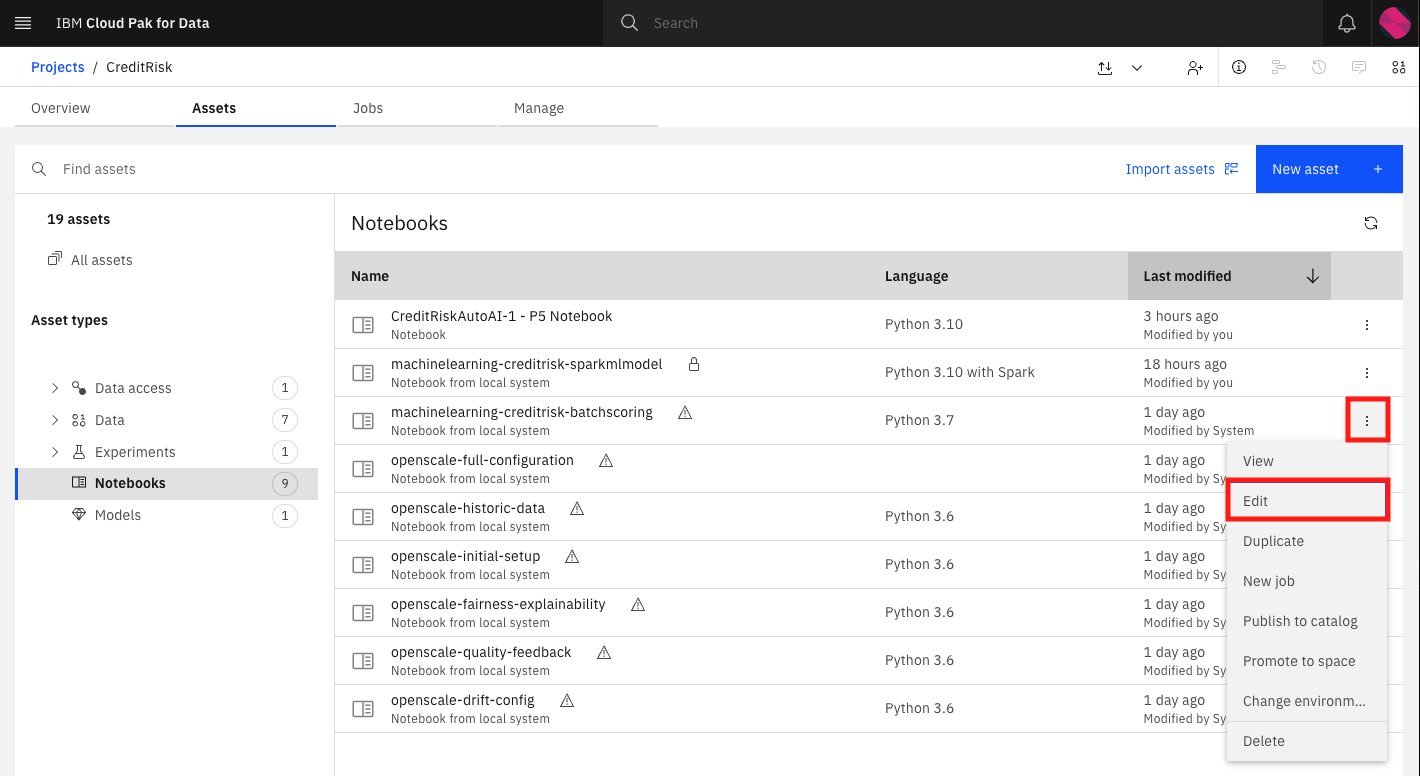Open the project history icon
Image resolution: width=1420 pixels, height=776 pixels.
pos(1319,67)
